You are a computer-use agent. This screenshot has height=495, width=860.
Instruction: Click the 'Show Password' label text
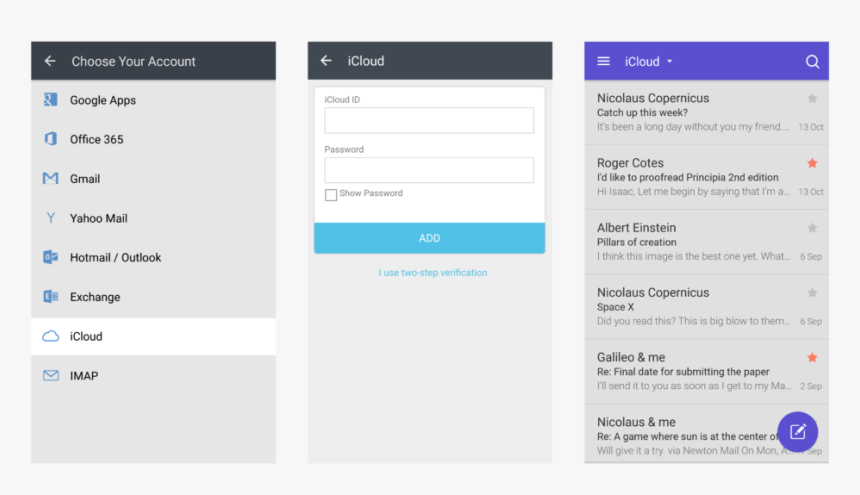point(371,193)
